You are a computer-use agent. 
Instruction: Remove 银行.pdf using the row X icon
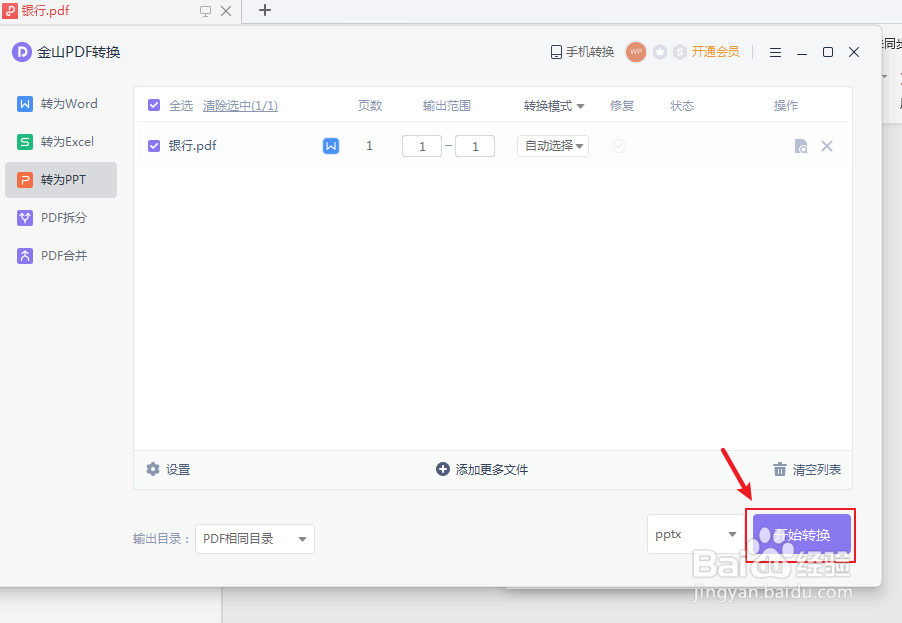click(827, 146)
